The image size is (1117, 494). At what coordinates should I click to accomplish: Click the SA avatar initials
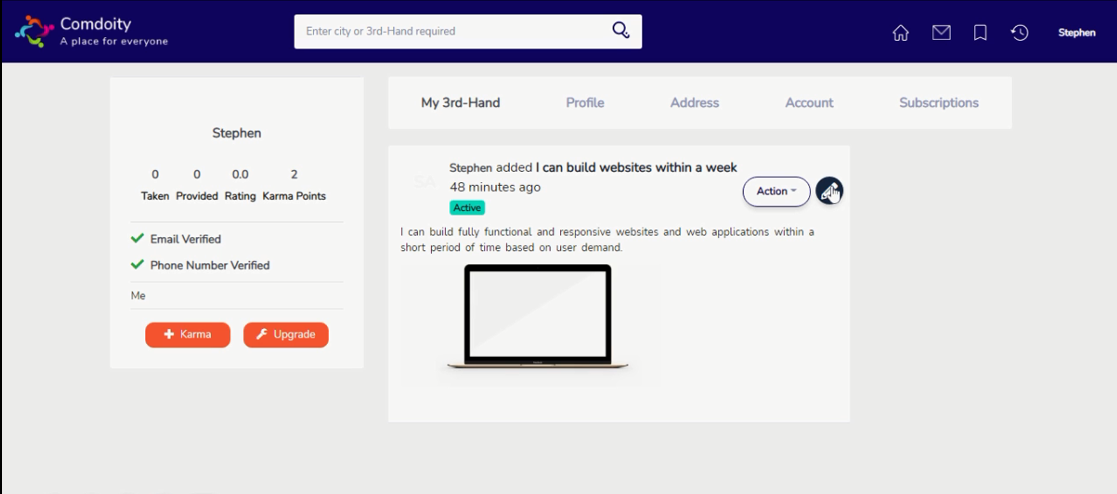(x=425, y=182)
